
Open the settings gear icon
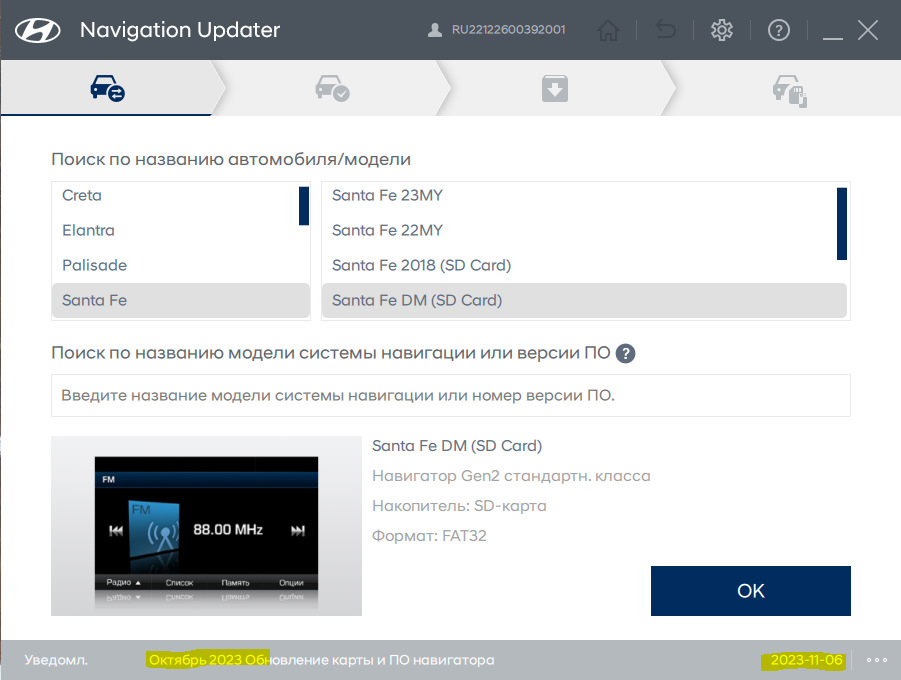pyautogui.click(x=722, y=30)
